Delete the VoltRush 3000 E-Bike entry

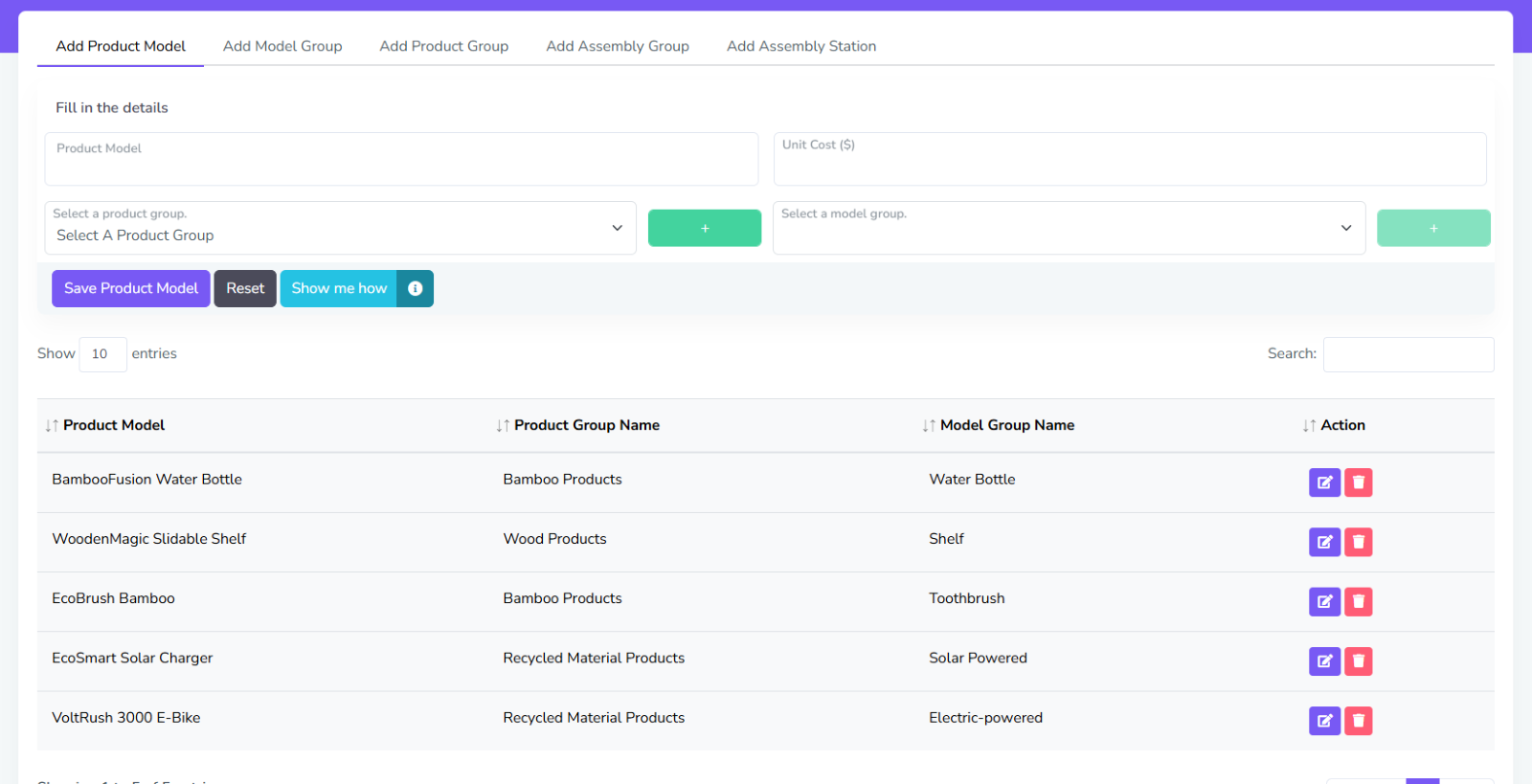pos(1358,720)
